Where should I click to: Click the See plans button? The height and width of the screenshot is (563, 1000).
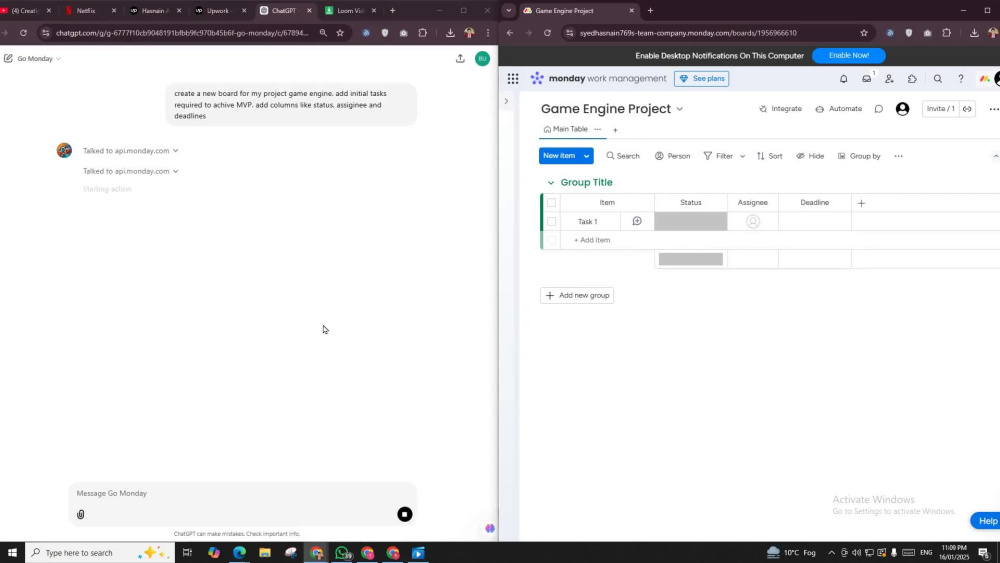[x=702, y=78]
